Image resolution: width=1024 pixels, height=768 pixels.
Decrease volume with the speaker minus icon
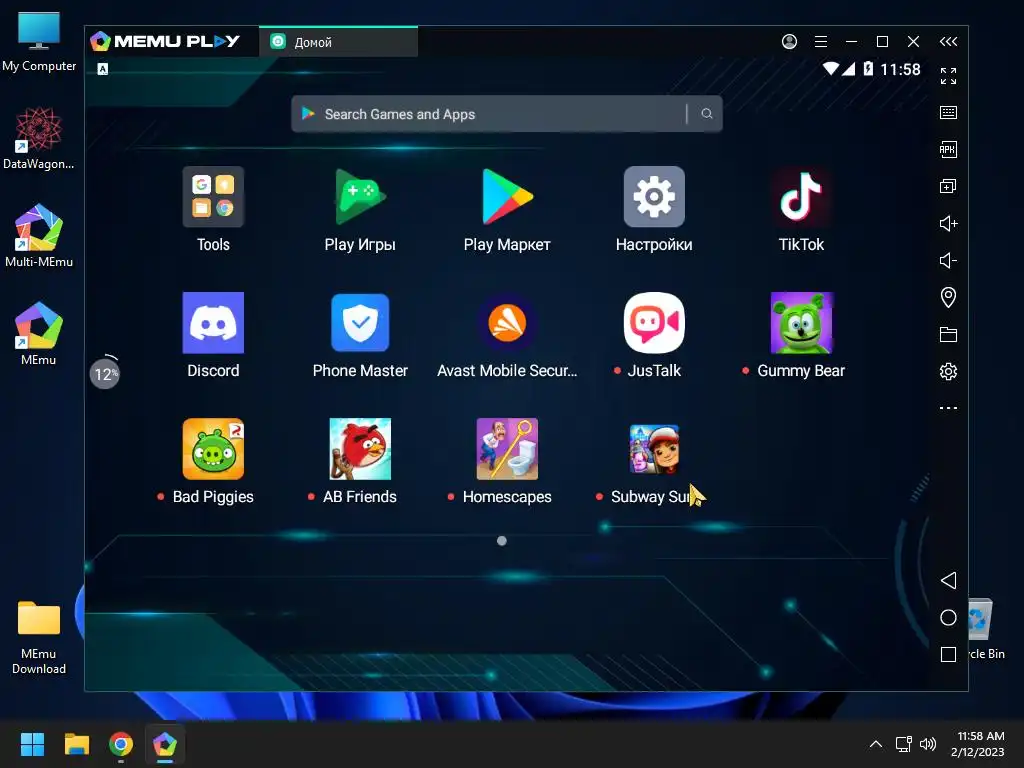(x=948, y=261)
